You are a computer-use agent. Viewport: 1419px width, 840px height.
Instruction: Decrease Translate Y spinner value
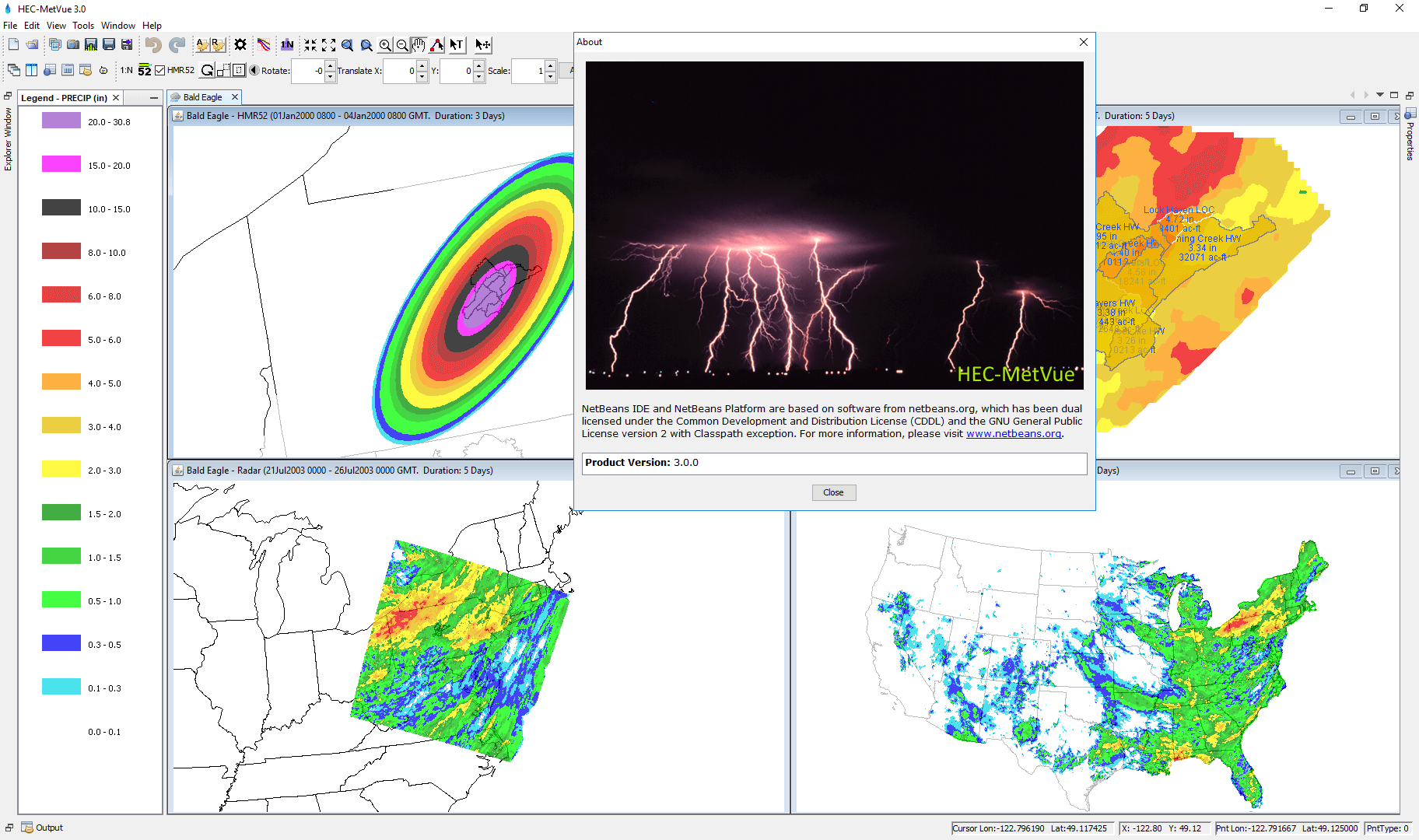click(479, 75)
